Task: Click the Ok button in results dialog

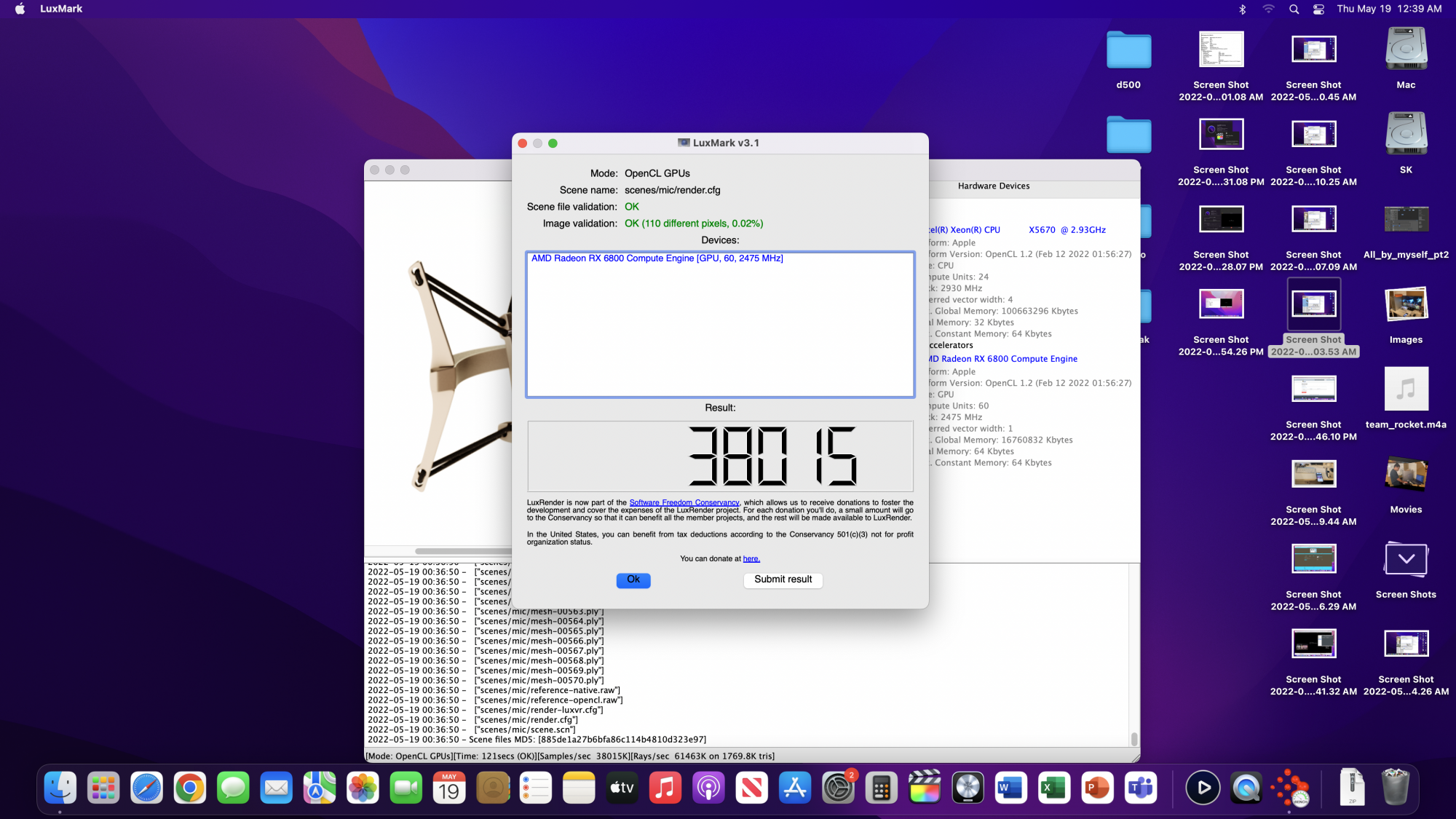Action: [x=633, y=579]
